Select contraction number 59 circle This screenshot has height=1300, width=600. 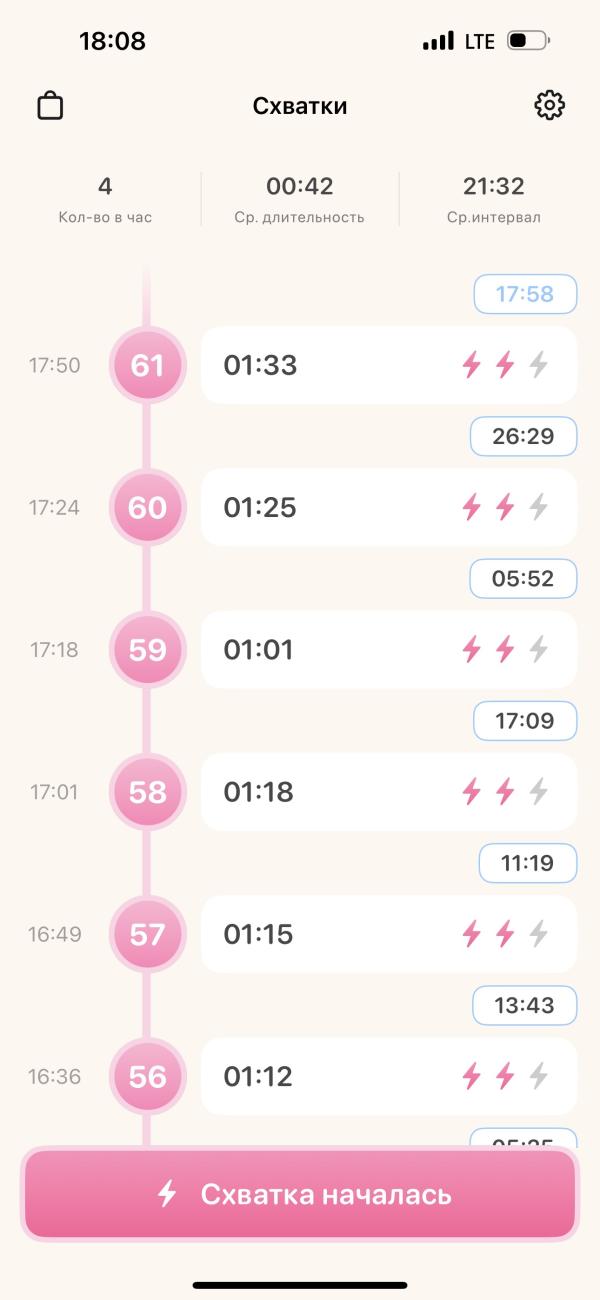pyautogui.click(x=148, y=650)
